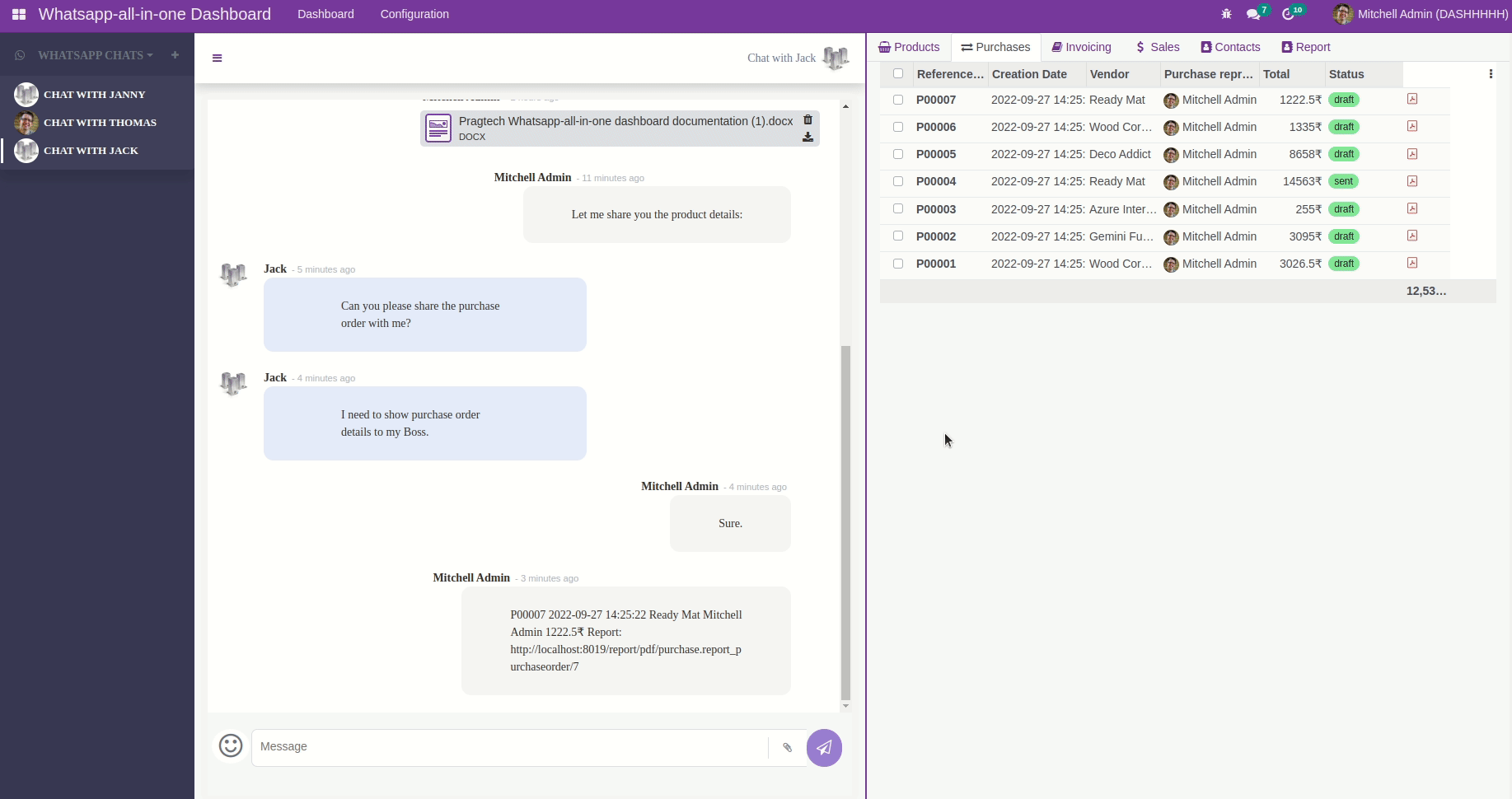
Task: Switch to the Purchases tab
Action: coord(995,47)
